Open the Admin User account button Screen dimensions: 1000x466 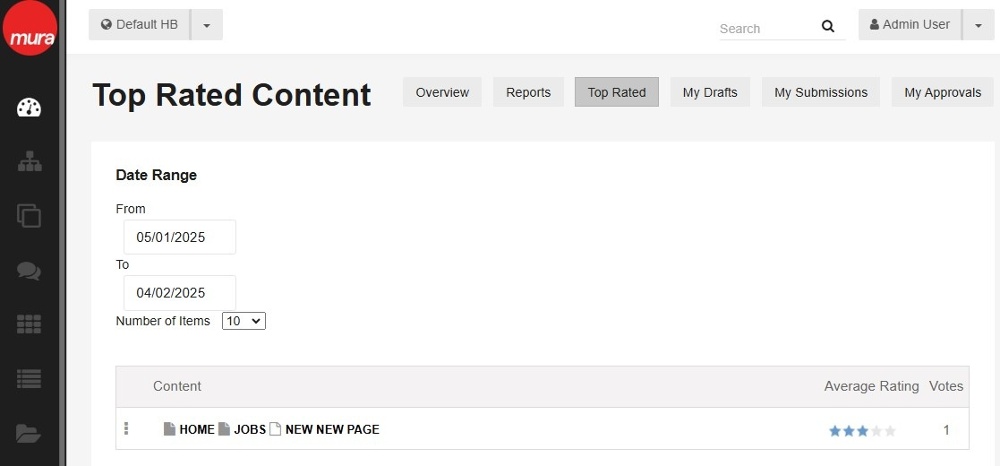[909, 25]
